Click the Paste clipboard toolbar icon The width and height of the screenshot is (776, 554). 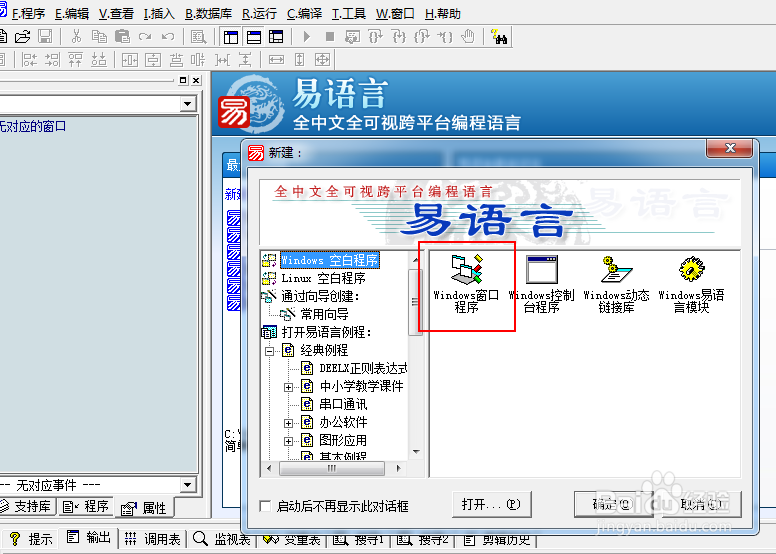click(x=122, y=37)
